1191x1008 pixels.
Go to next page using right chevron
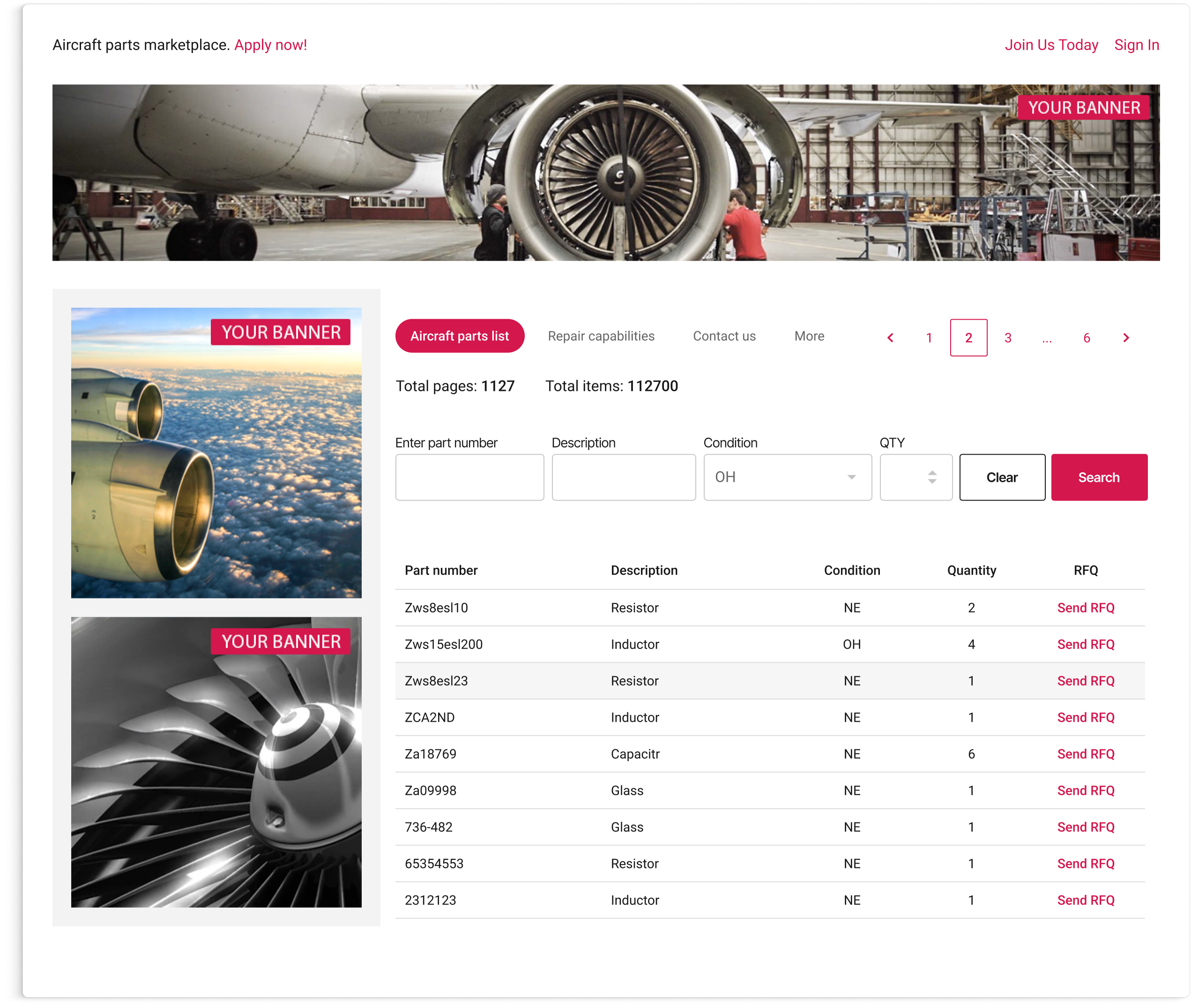pos(1126,338)
